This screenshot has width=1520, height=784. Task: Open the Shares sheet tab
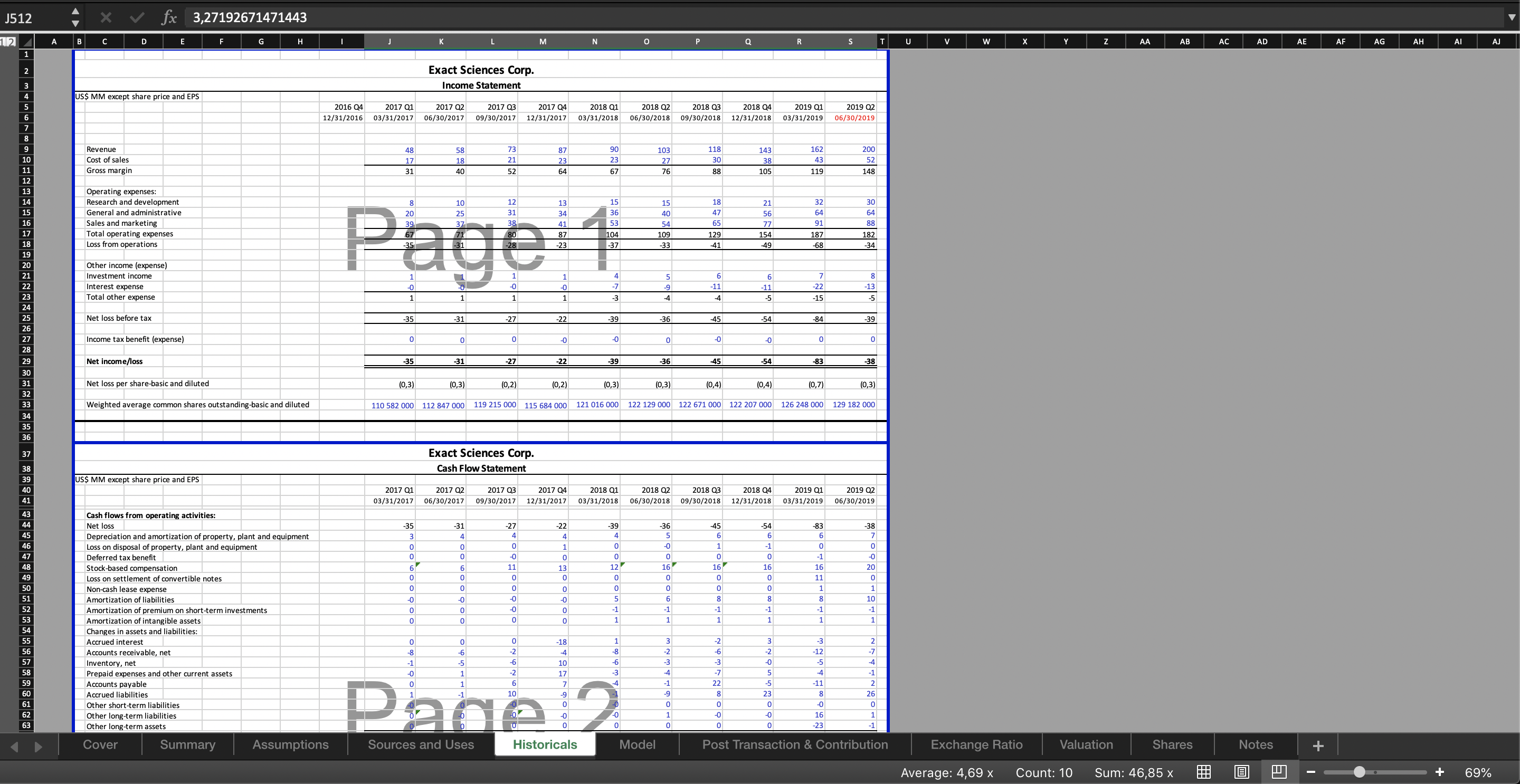1172,744
